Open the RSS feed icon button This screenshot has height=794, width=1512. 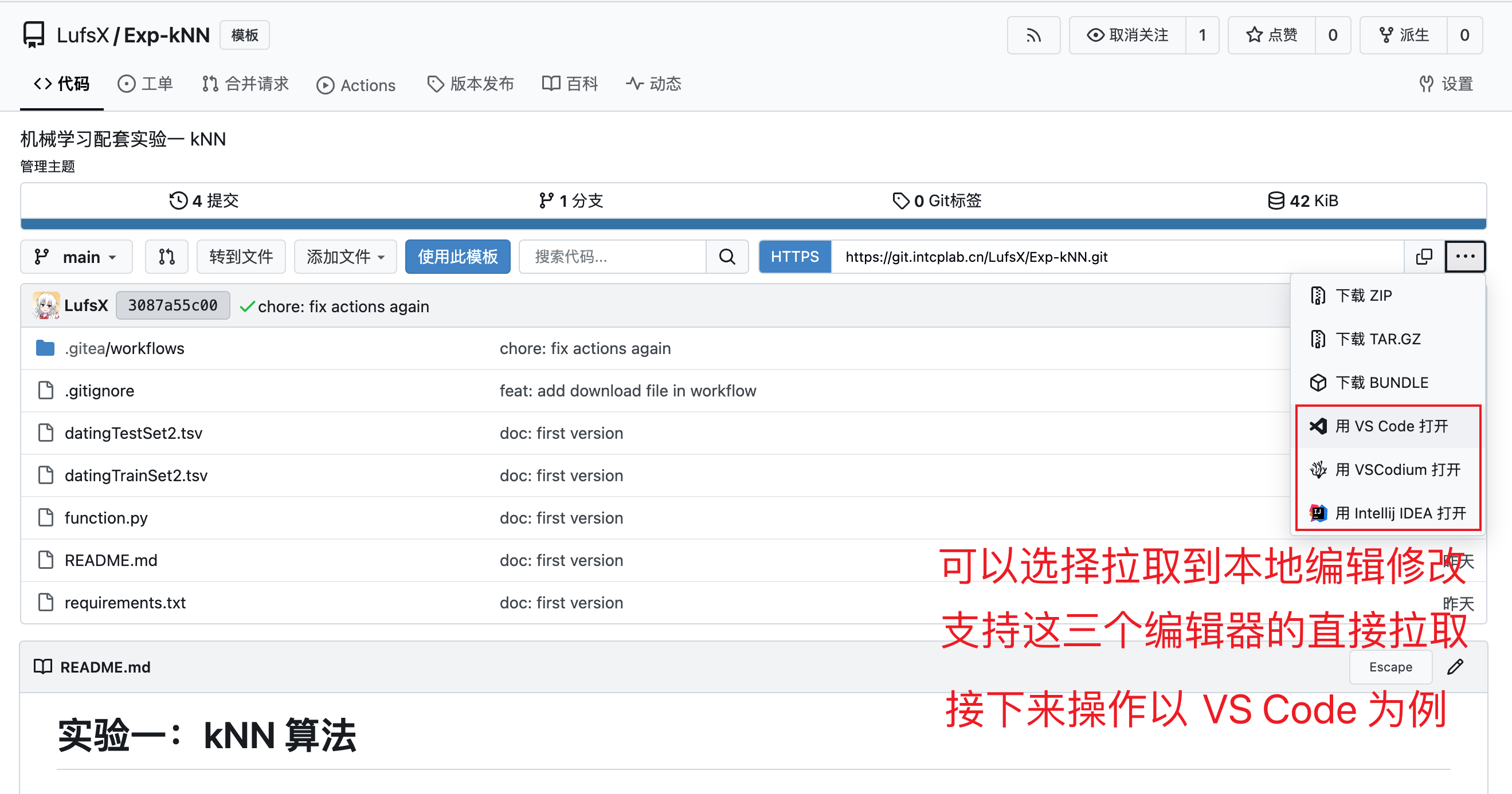coord(1033,35)
